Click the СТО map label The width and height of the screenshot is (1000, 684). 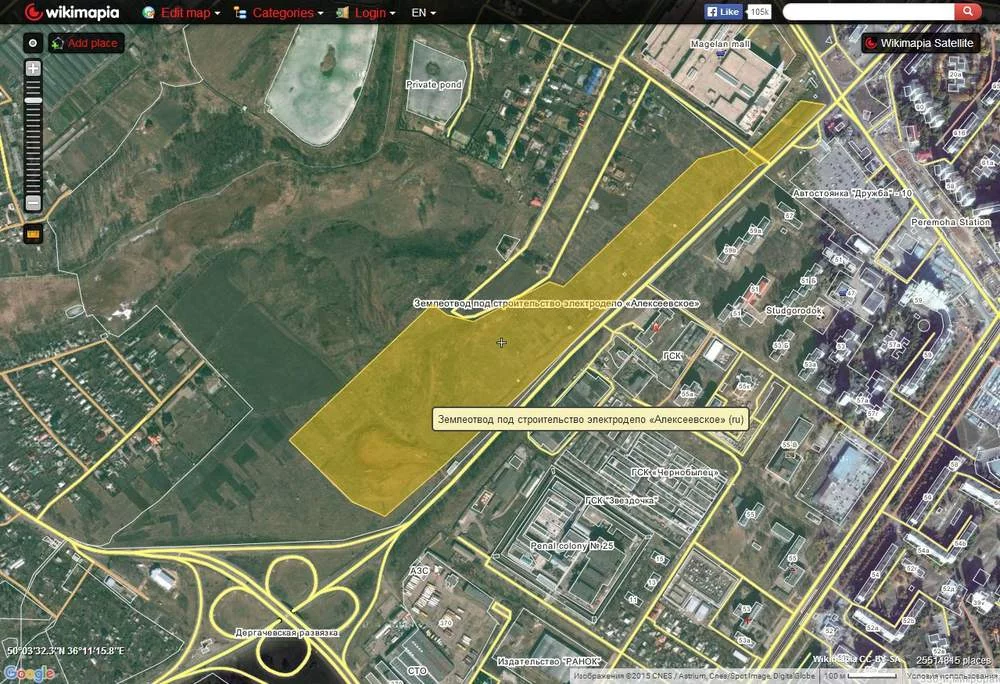pos(417,671)
